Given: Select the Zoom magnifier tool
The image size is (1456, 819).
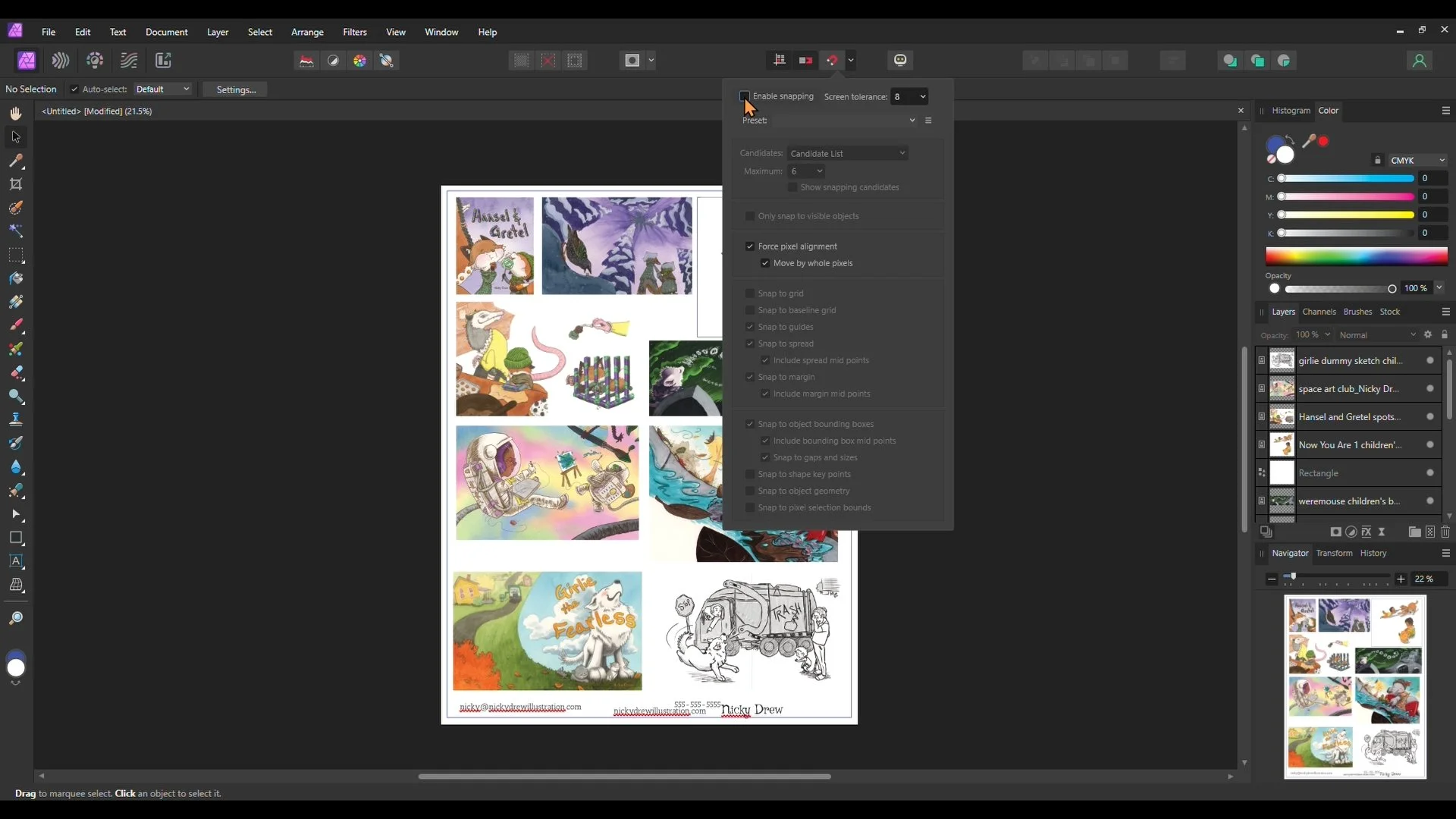Looking at the screenshot, I should (x=16, y=619).
